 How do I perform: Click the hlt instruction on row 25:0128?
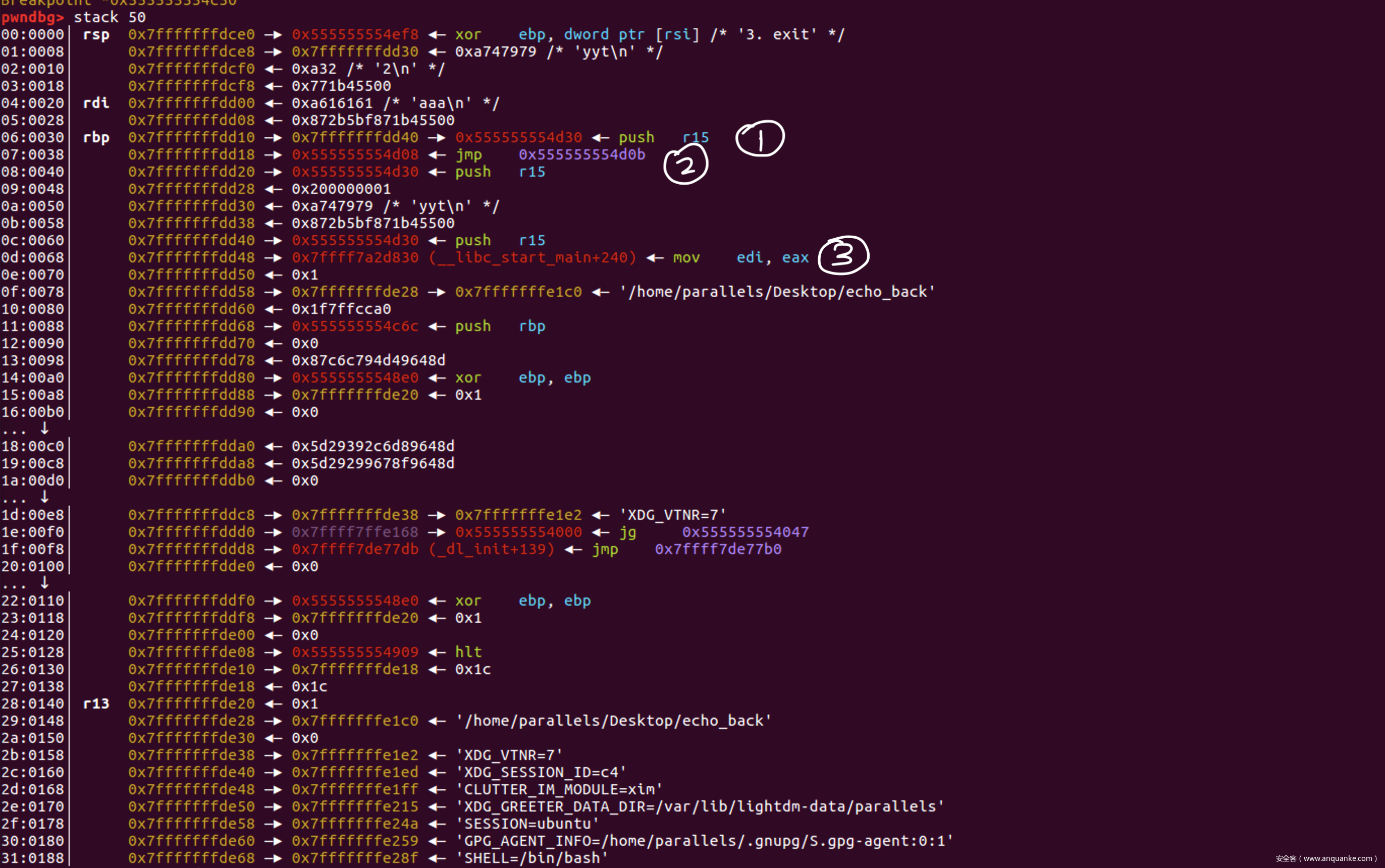point(468,652)
